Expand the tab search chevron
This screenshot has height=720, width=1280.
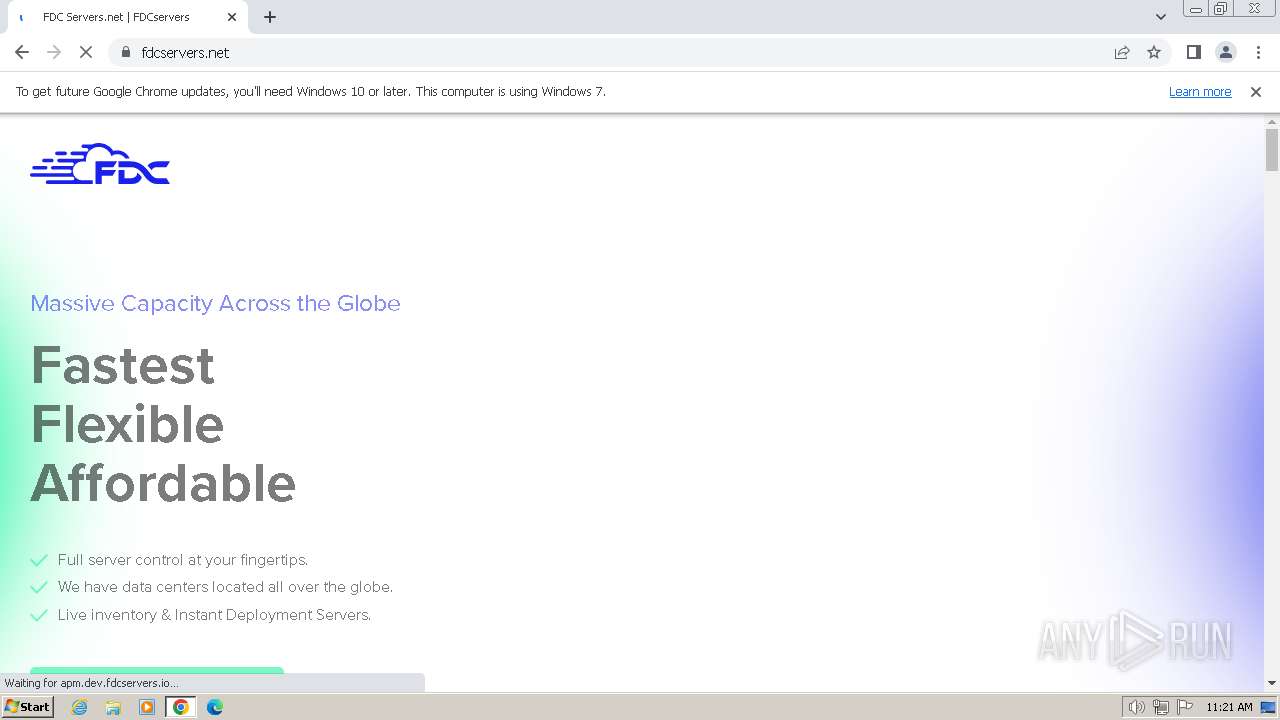tap(1160, 17)
